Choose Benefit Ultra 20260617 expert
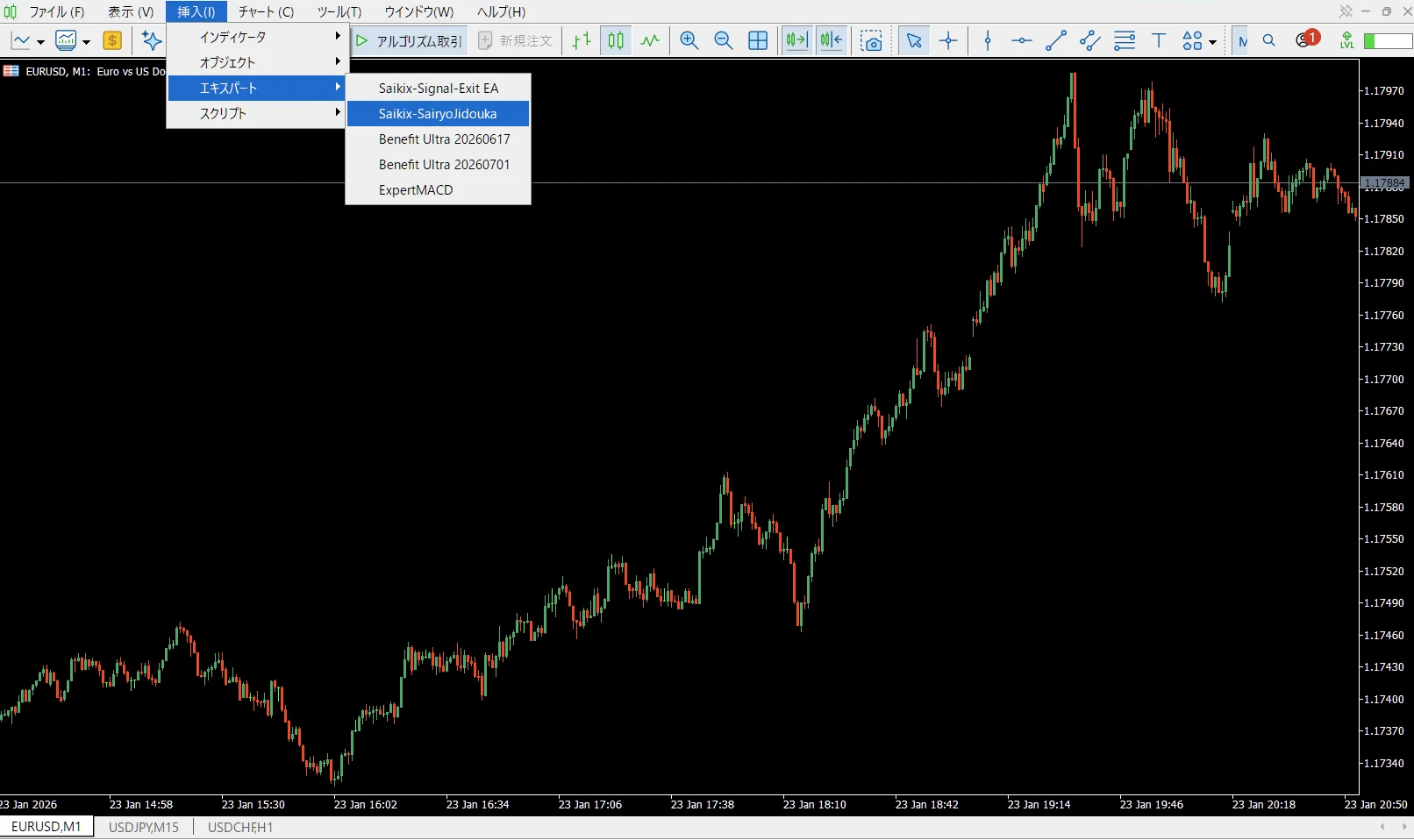Viewport: 1414px width, 840px height. point(438,139)
